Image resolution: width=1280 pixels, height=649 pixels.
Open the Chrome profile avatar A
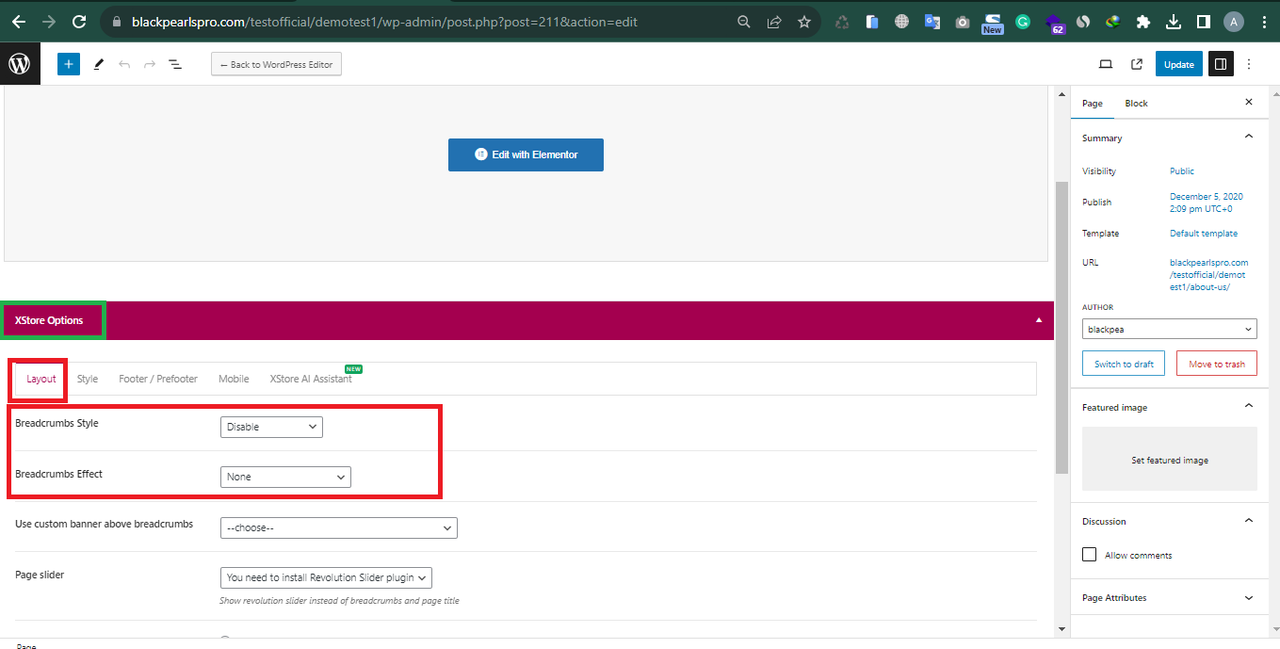tap(1234, 21)
